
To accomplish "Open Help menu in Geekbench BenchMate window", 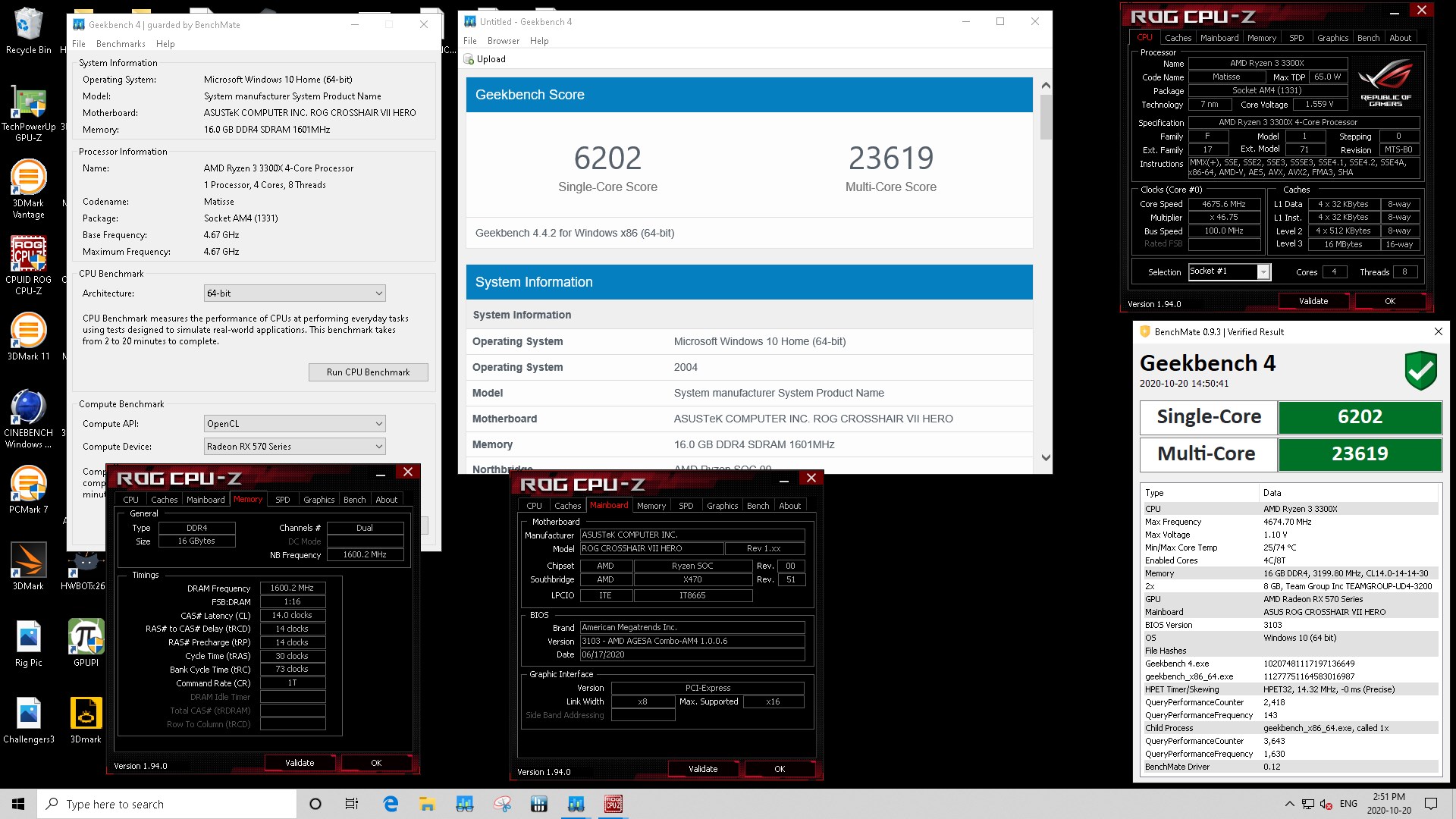I will (165, 44).
